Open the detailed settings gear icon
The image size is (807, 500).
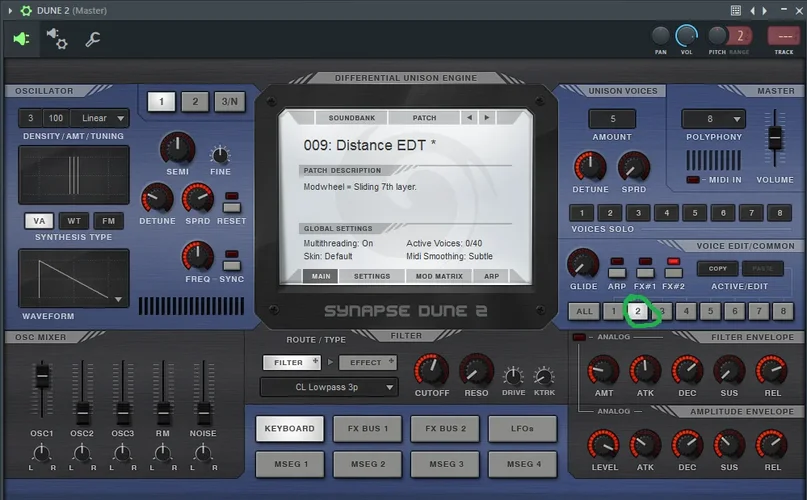[x=56, y=39]
